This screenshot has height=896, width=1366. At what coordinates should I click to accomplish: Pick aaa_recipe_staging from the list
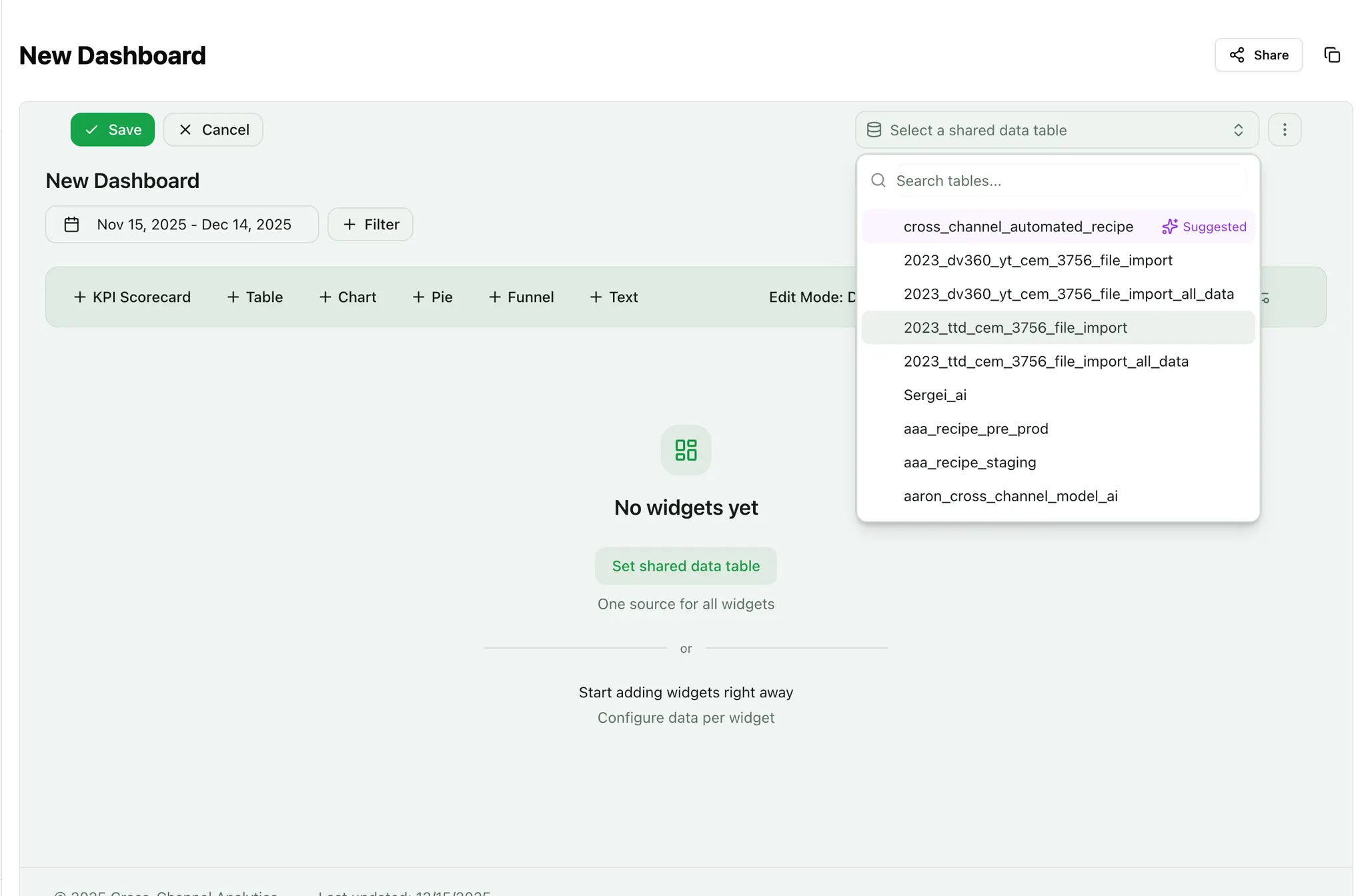tap(969, 463)
